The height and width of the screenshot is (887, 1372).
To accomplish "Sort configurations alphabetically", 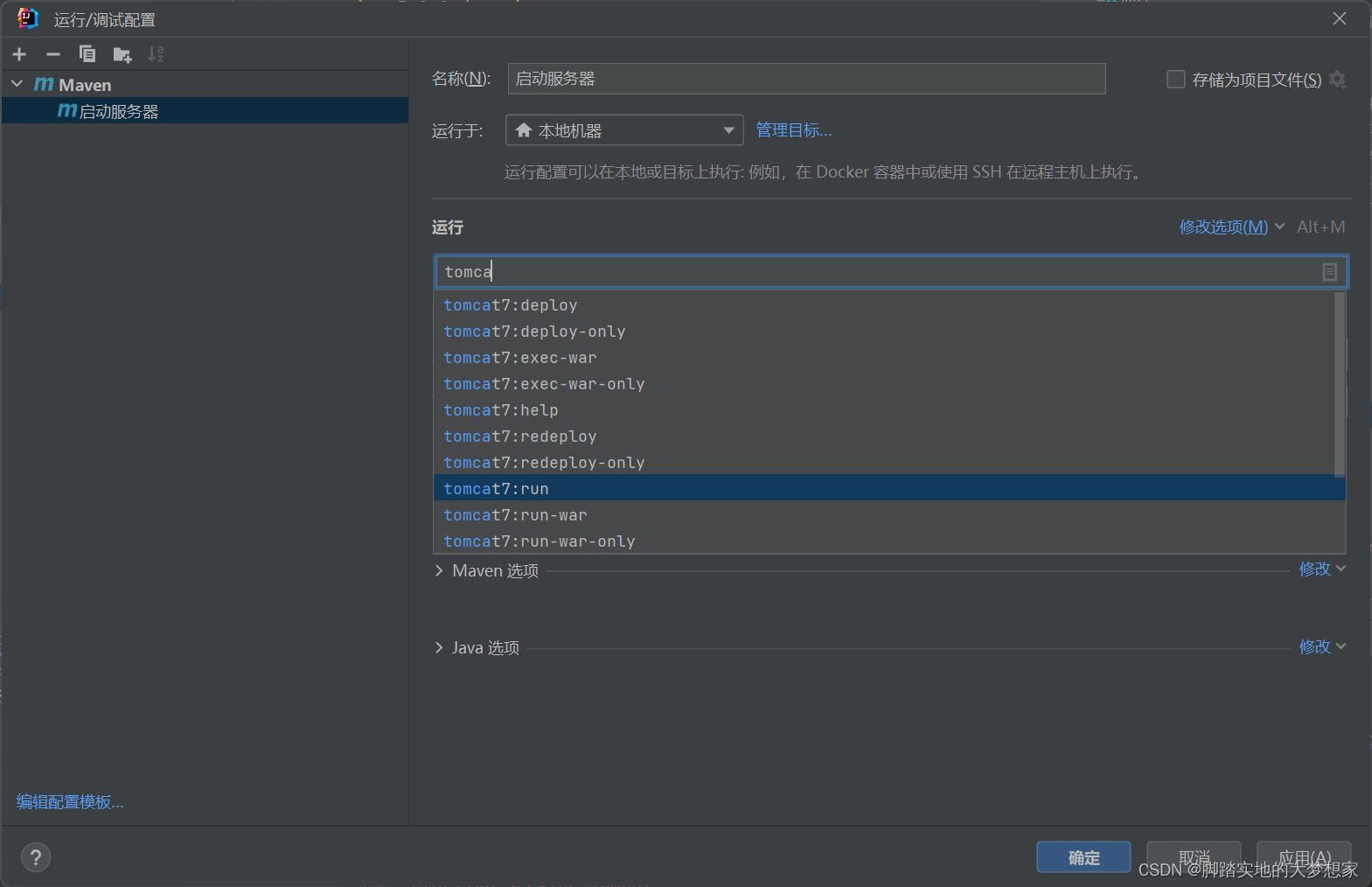I will [156, 54].
